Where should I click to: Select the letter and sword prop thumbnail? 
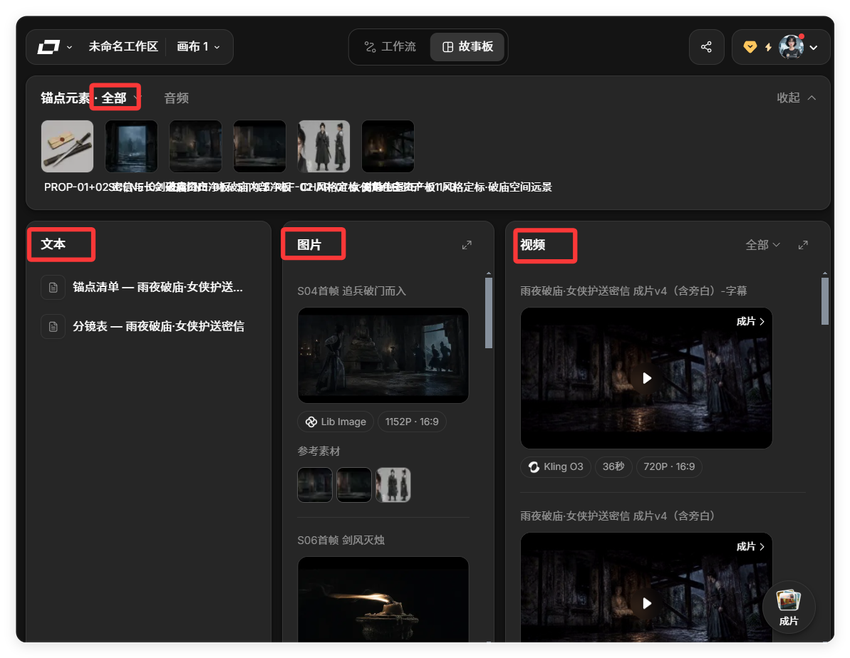coord(67,146)
